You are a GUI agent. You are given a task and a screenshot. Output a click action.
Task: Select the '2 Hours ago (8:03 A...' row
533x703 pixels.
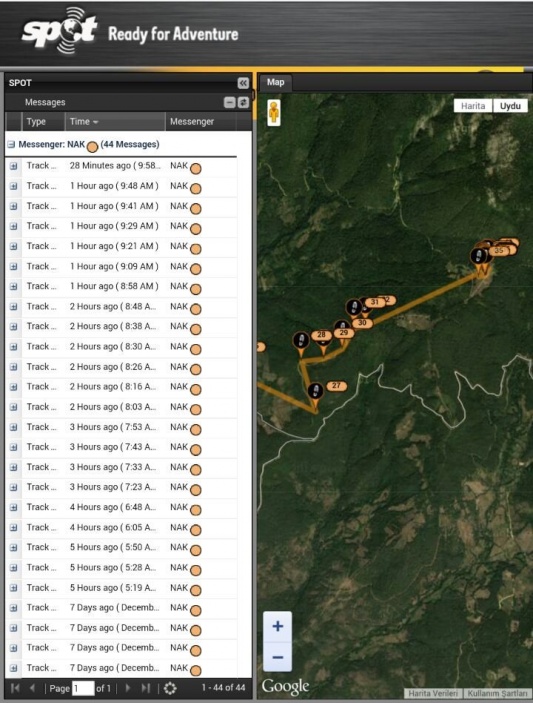[121, 407]
